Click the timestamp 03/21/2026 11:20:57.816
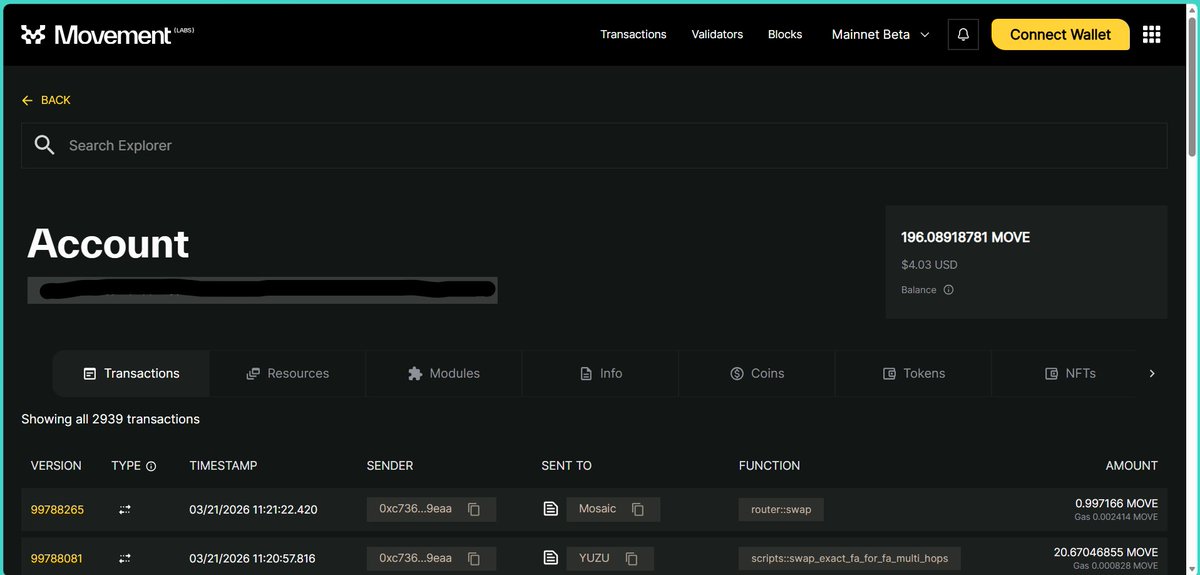1200x575 pixels. pos(252,558)
